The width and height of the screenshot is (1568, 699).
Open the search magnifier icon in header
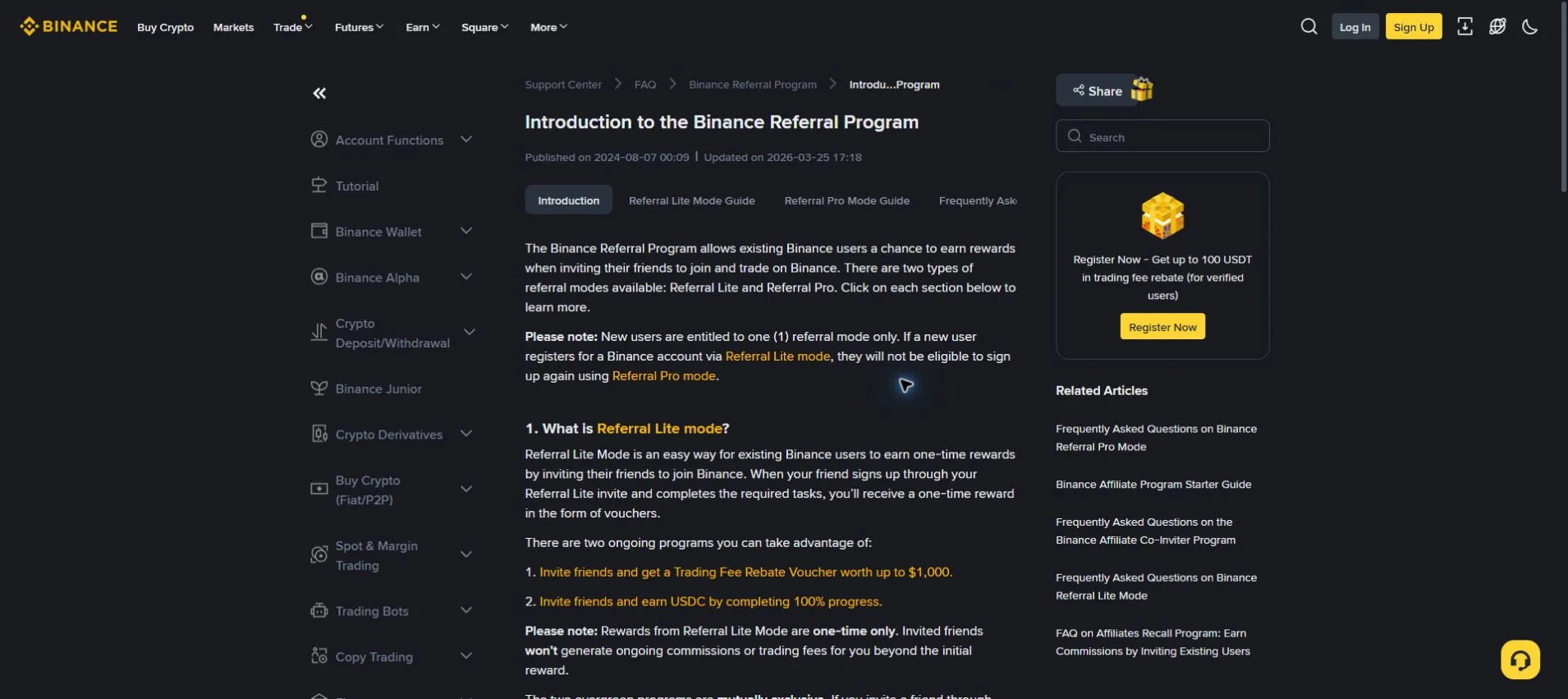pyautogui.click(x=1309, y=26)
